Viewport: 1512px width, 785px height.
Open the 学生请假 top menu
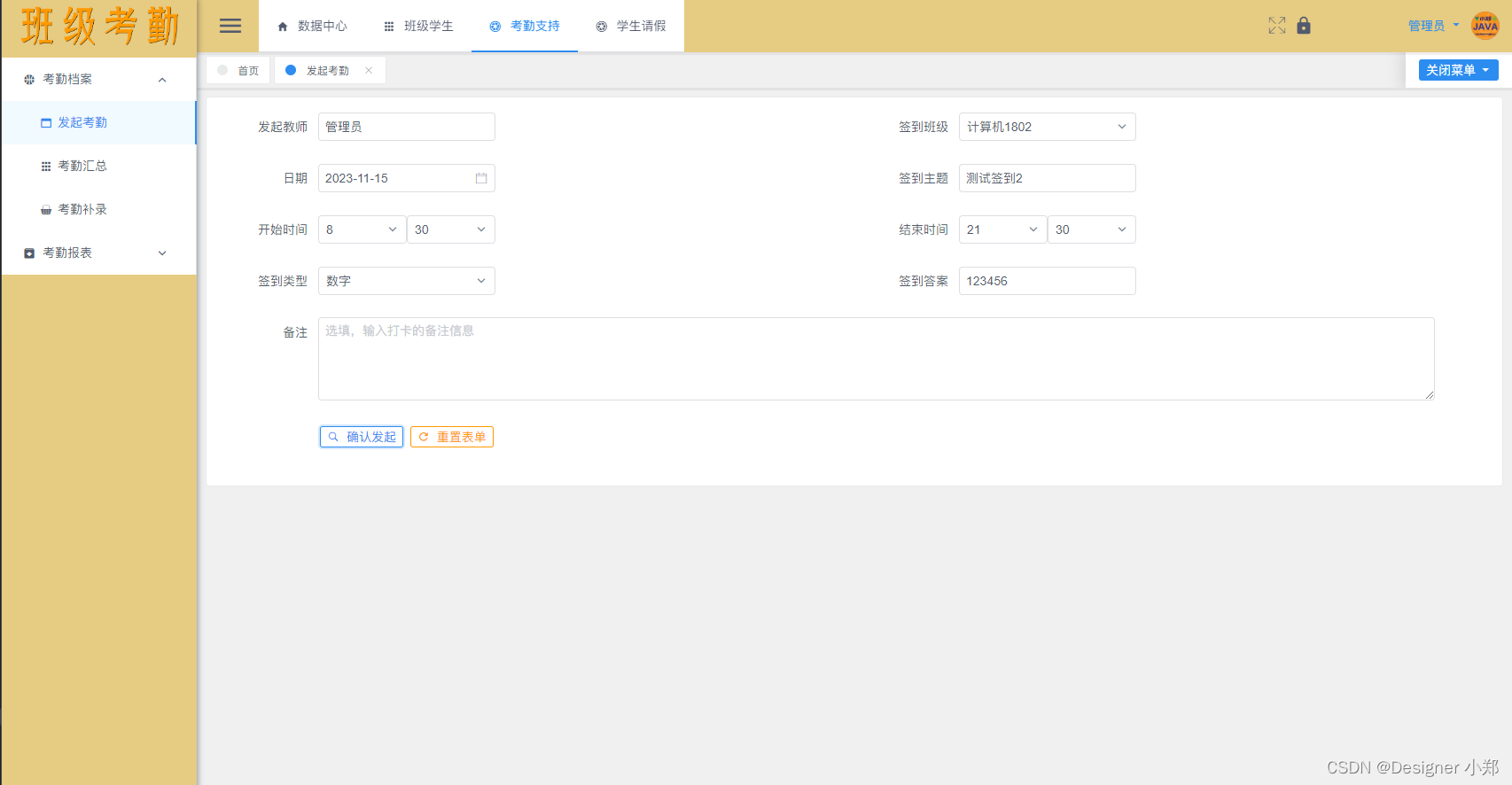(631, 26)
